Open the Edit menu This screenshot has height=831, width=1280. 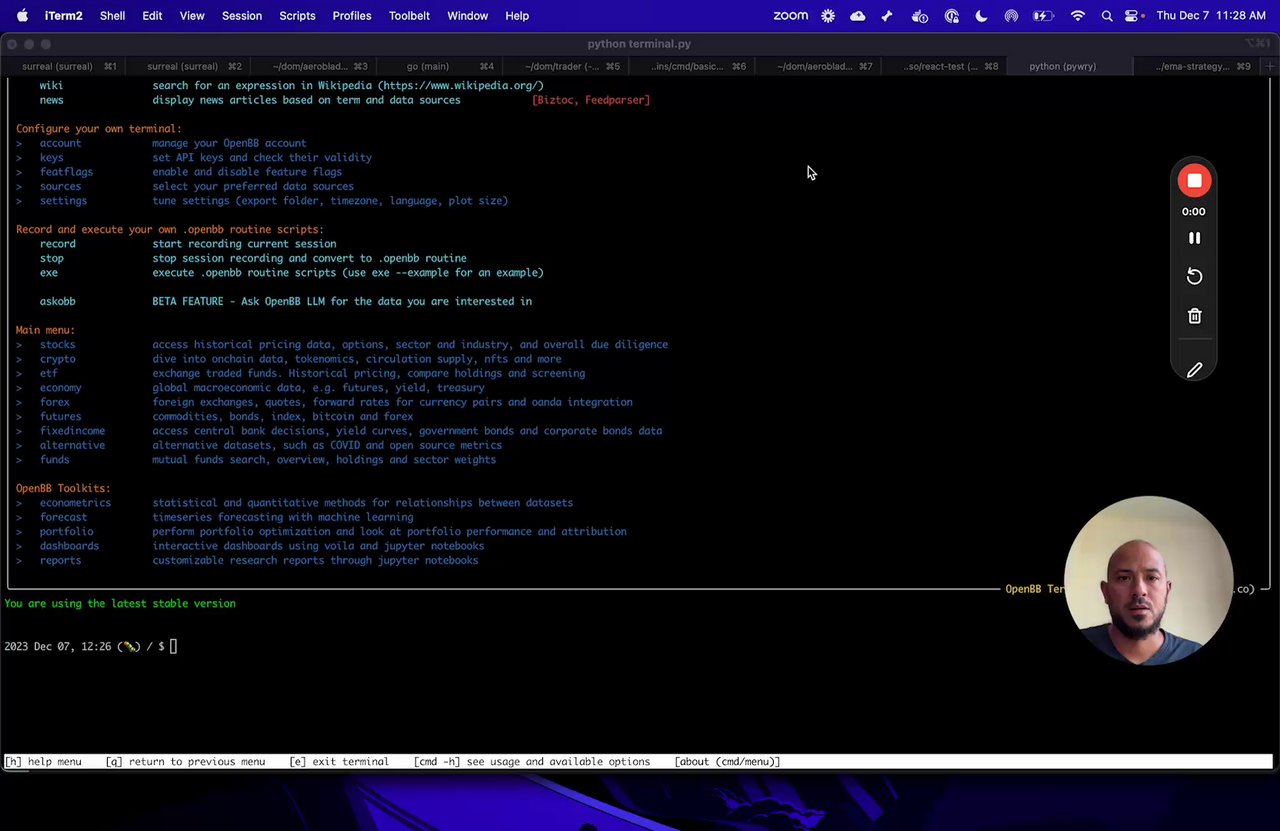152,16
